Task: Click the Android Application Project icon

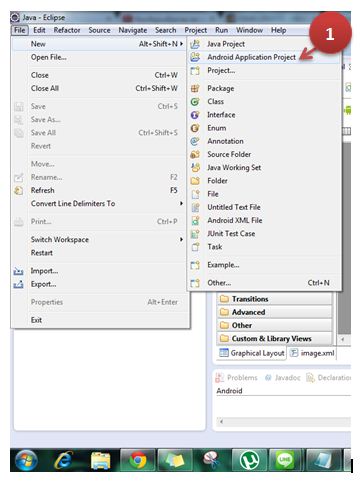Action: [195, 57]
